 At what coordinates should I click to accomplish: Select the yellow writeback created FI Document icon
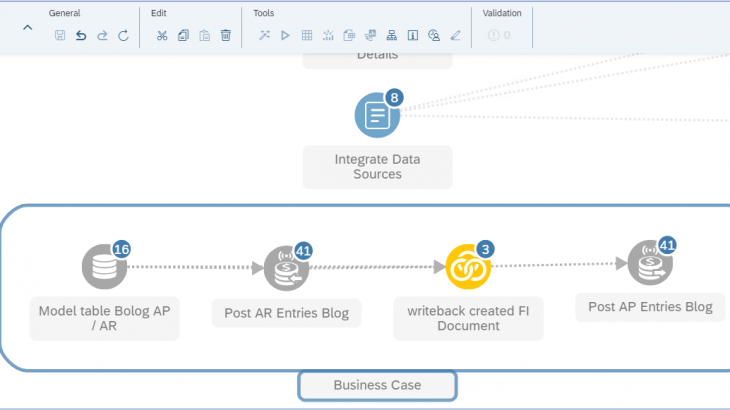pyautogui.click(x=468, y=267)
